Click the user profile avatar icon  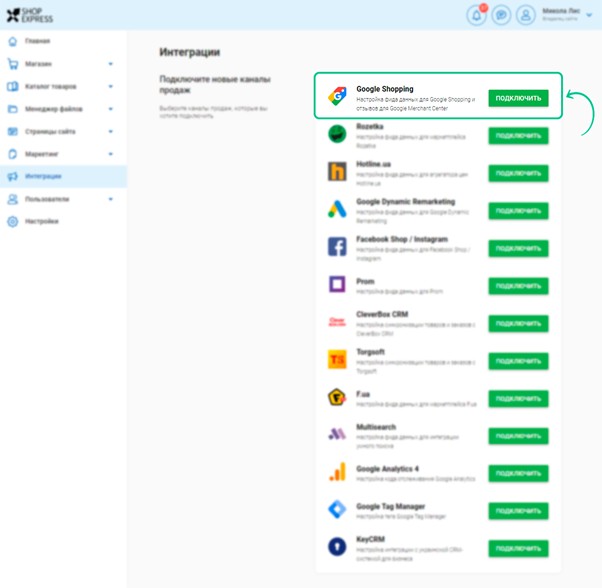pos(526,15)
